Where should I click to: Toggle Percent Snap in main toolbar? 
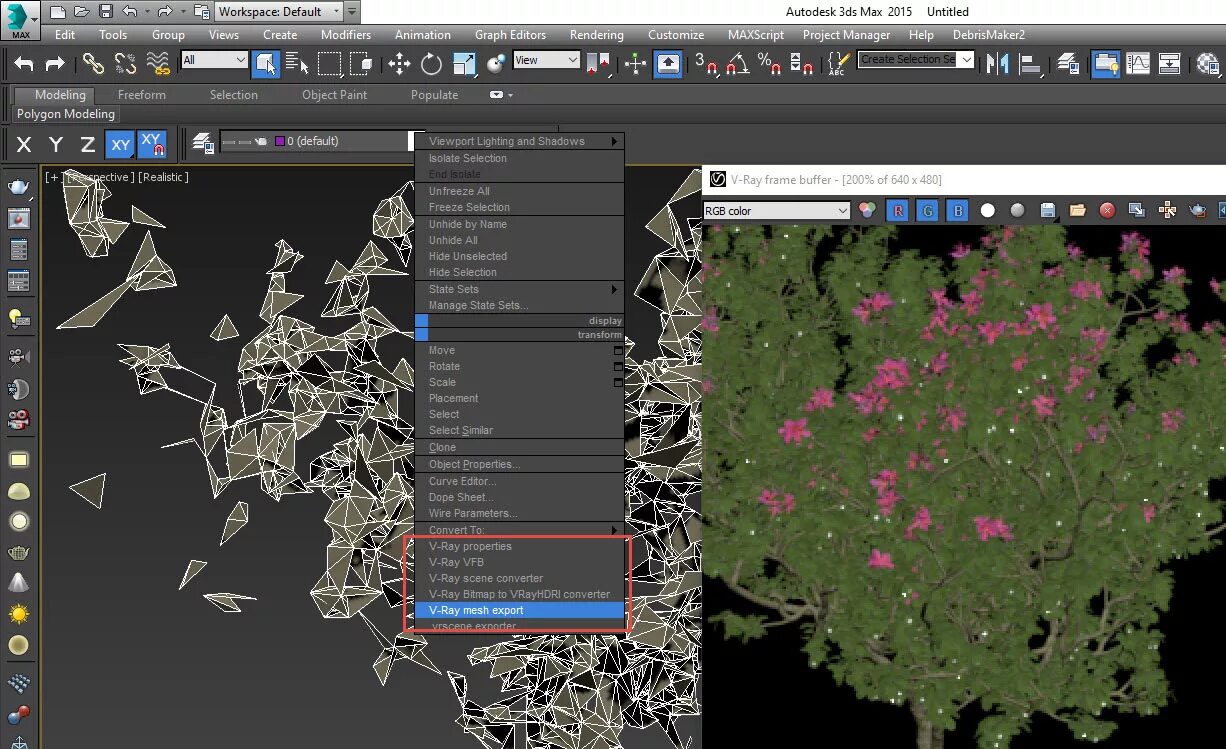coord(769,65)
